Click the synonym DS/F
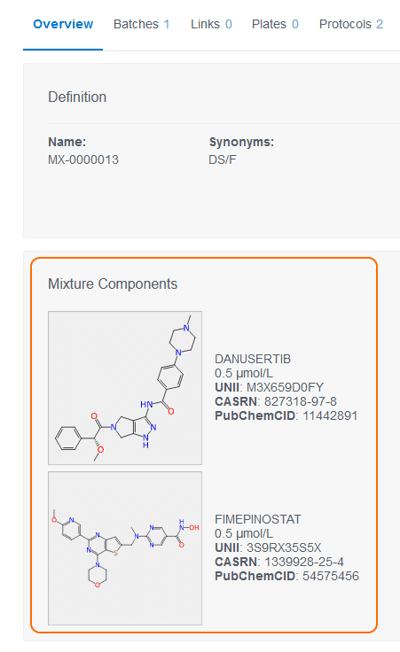The image size is (400, 652). pos(222,160)
